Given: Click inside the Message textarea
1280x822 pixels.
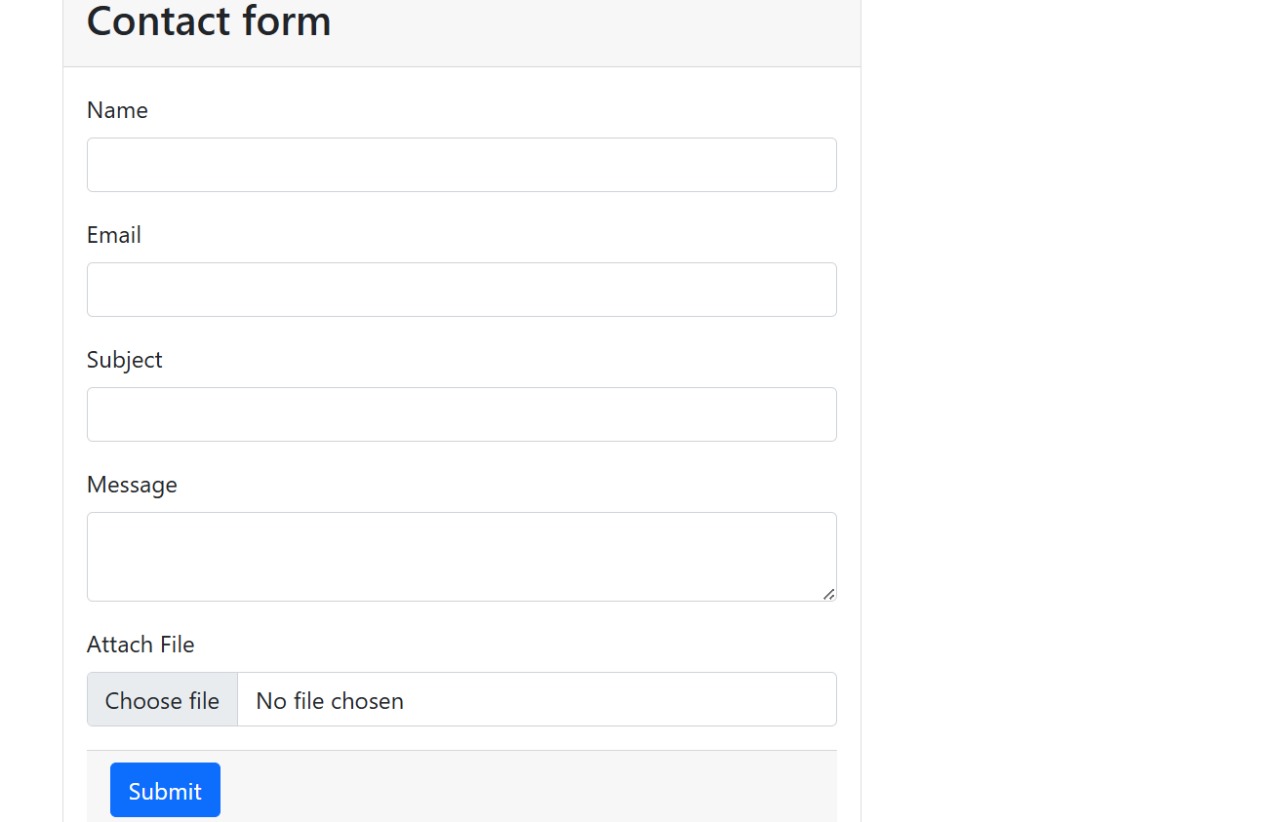Looking at the screenshot, I should pos(461,557).
